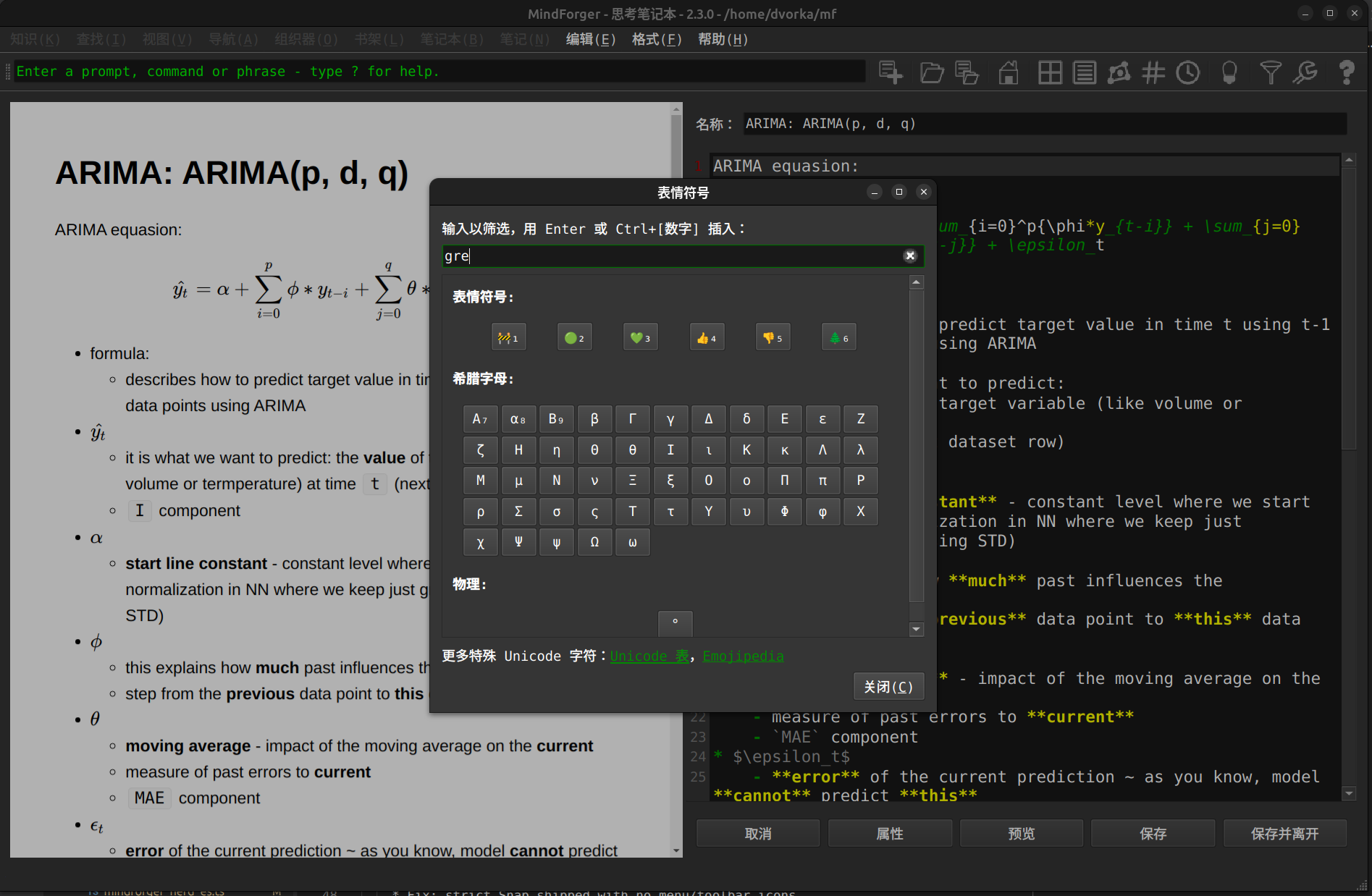Click the 取消 button
The image size is (1372, 896).
[757, 833]
